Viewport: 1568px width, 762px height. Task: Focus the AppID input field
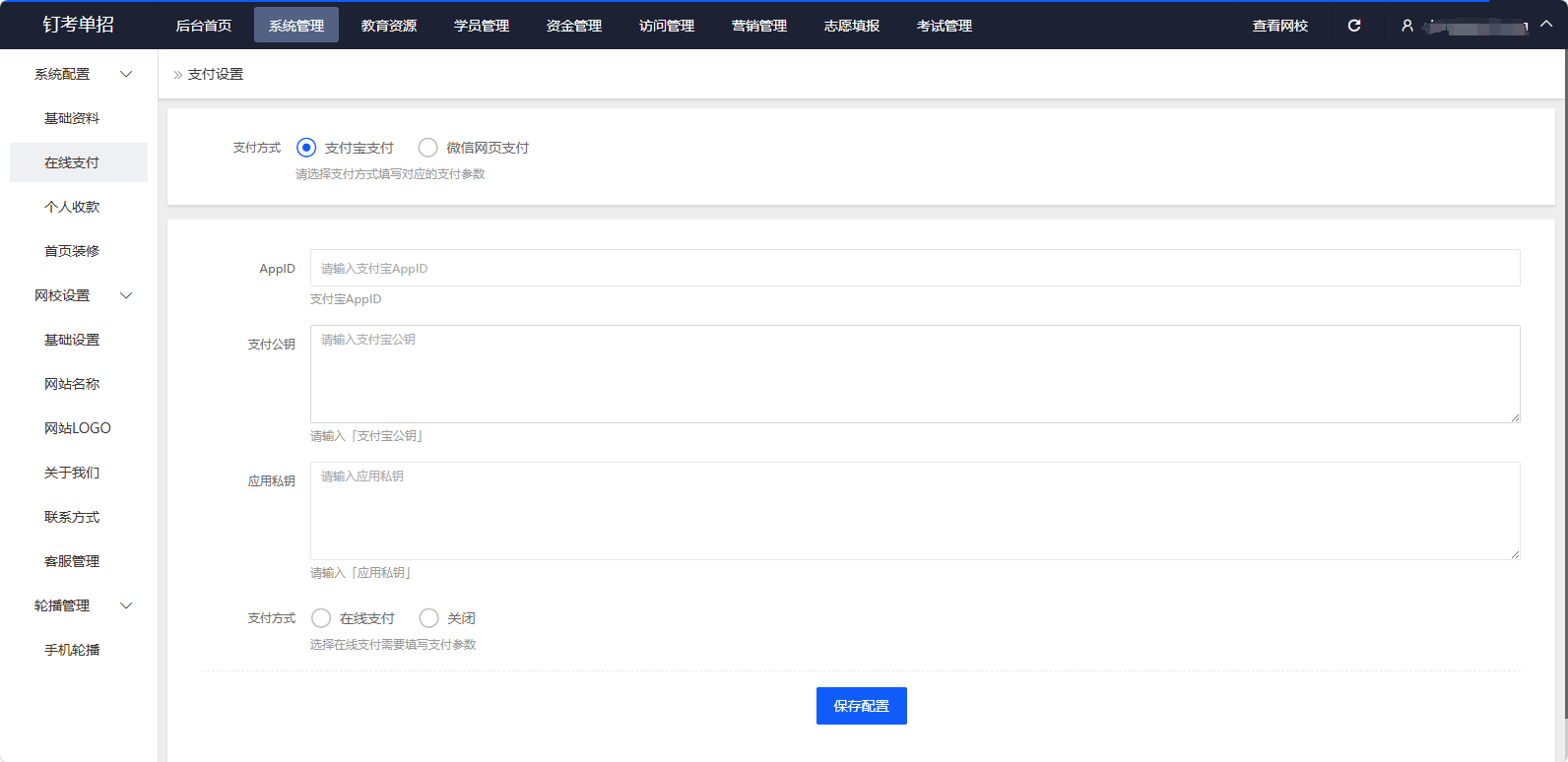click(x=915, y=268)
